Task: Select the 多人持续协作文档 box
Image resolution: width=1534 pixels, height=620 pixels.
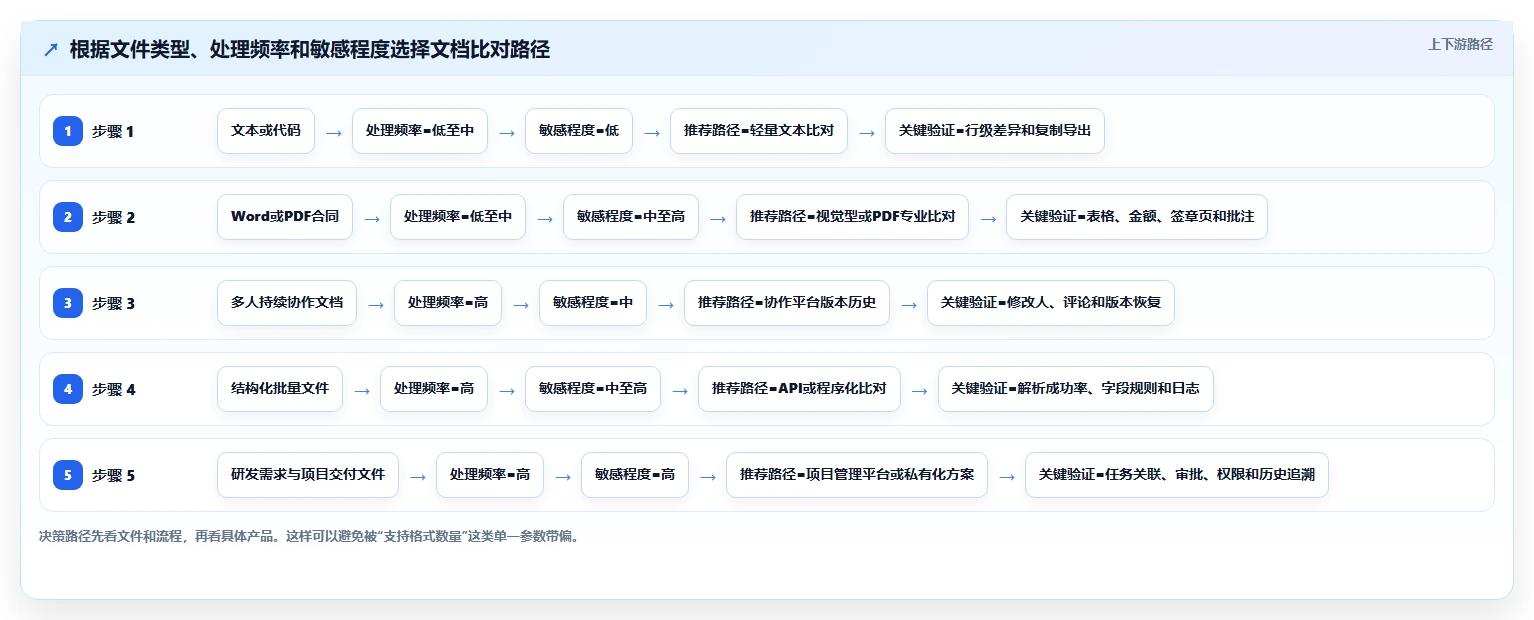Action: (287, 303)
